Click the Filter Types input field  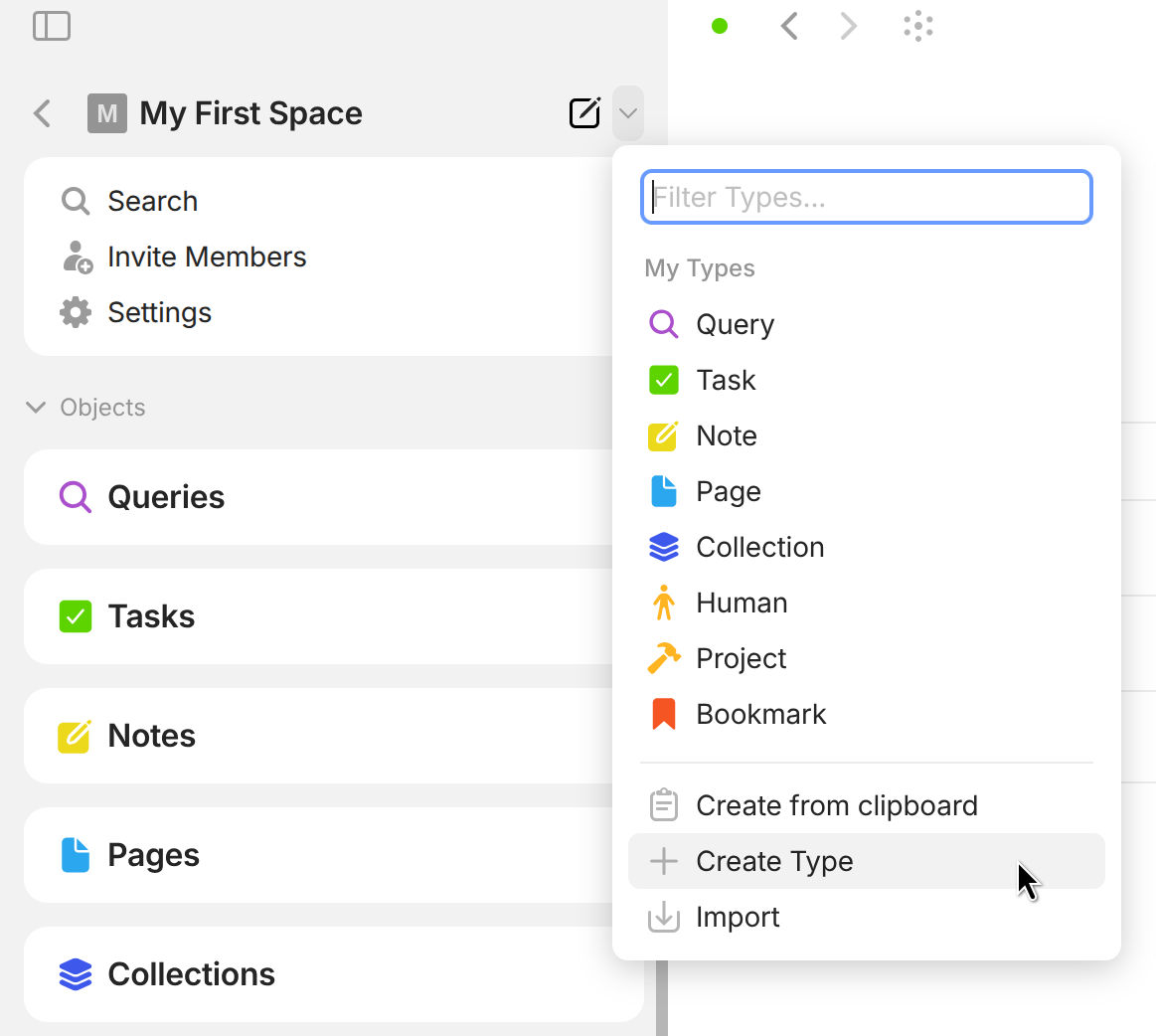[x=867, y=197]
